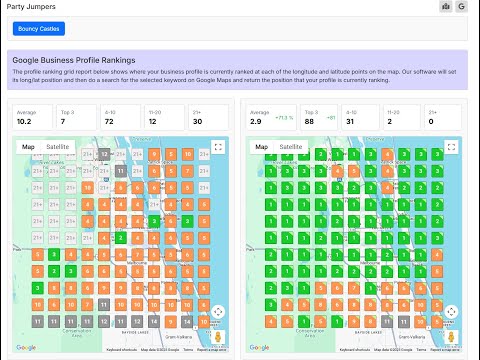Screen dimensions: 480x360
Task: Open Keyboard shortcuts on the left map
Action: [x=122, y=350]
